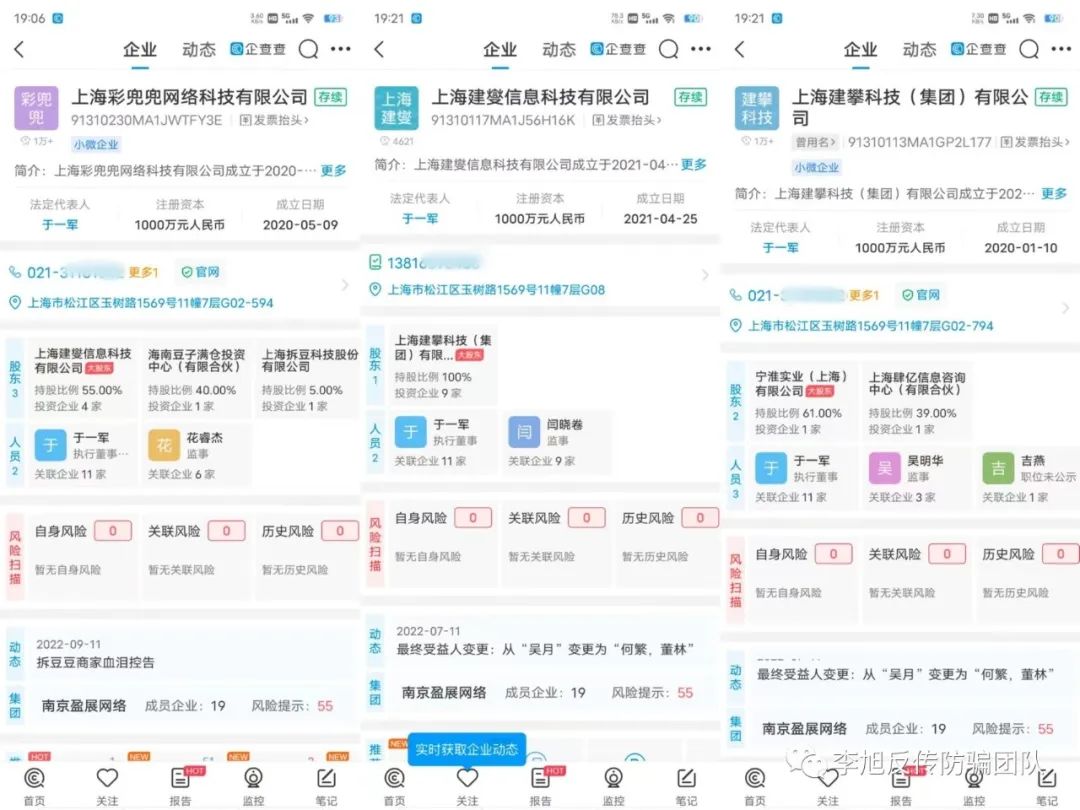1080x810 pixels.
Task: Expand 更多 in 上海建燮 company intro
Action: [694, 165]
